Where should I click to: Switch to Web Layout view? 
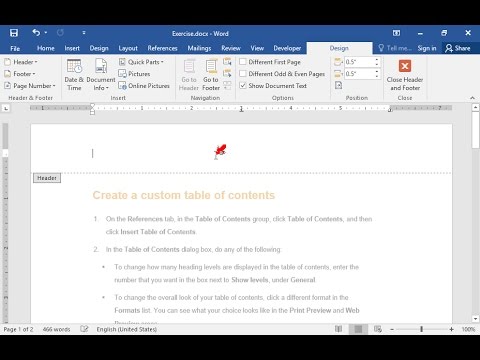[x=378, y=329]
